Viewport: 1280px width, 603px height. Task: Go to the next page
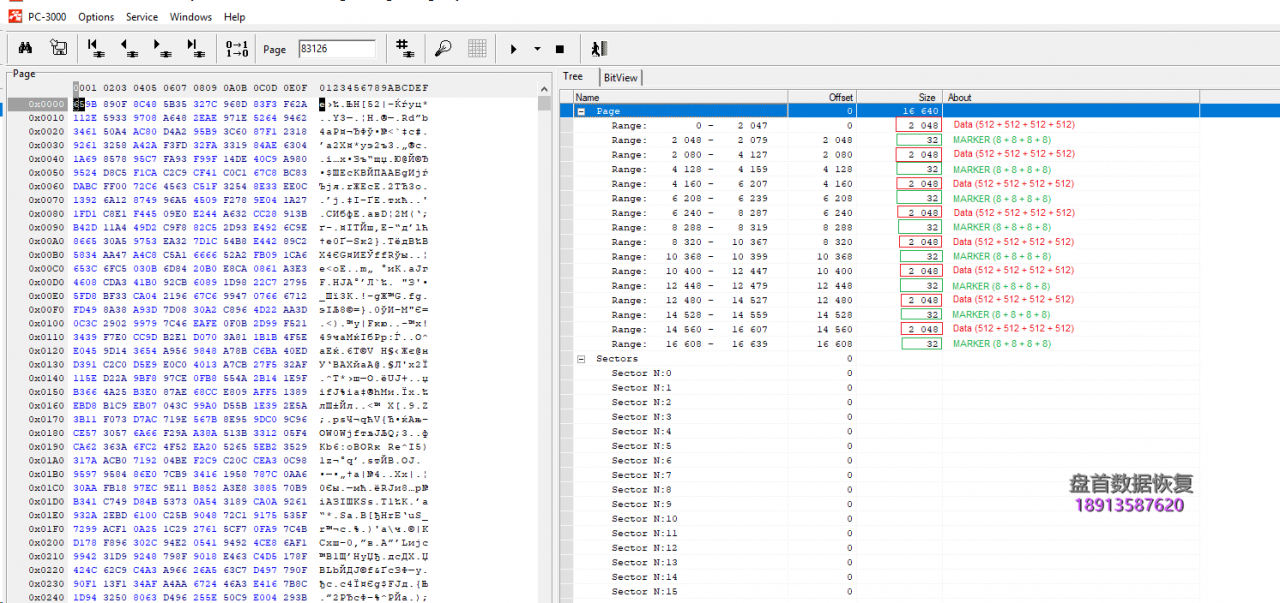point(161,48)
